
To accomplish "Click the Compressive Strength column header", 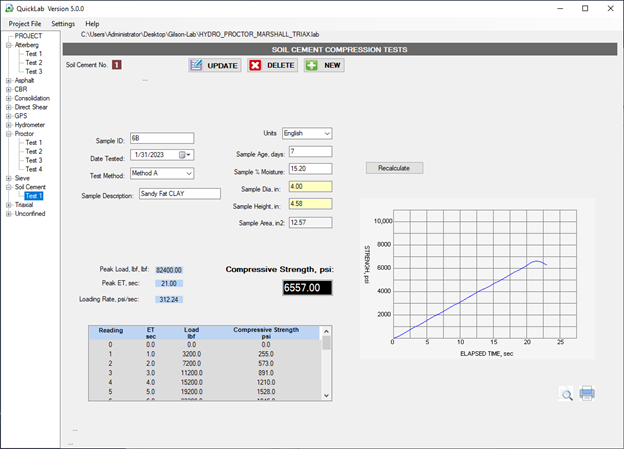I will [x=266, y=333].
